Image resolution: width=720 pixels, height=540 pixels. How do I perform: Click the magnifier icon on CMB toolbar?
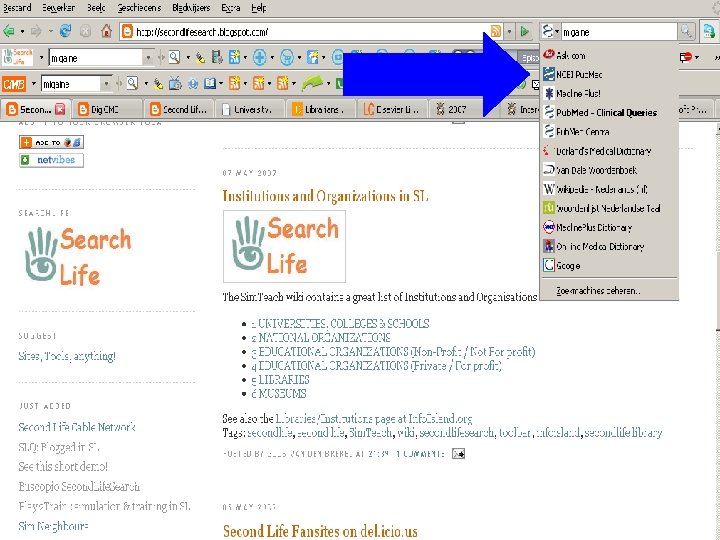click(x=132, y=83)
